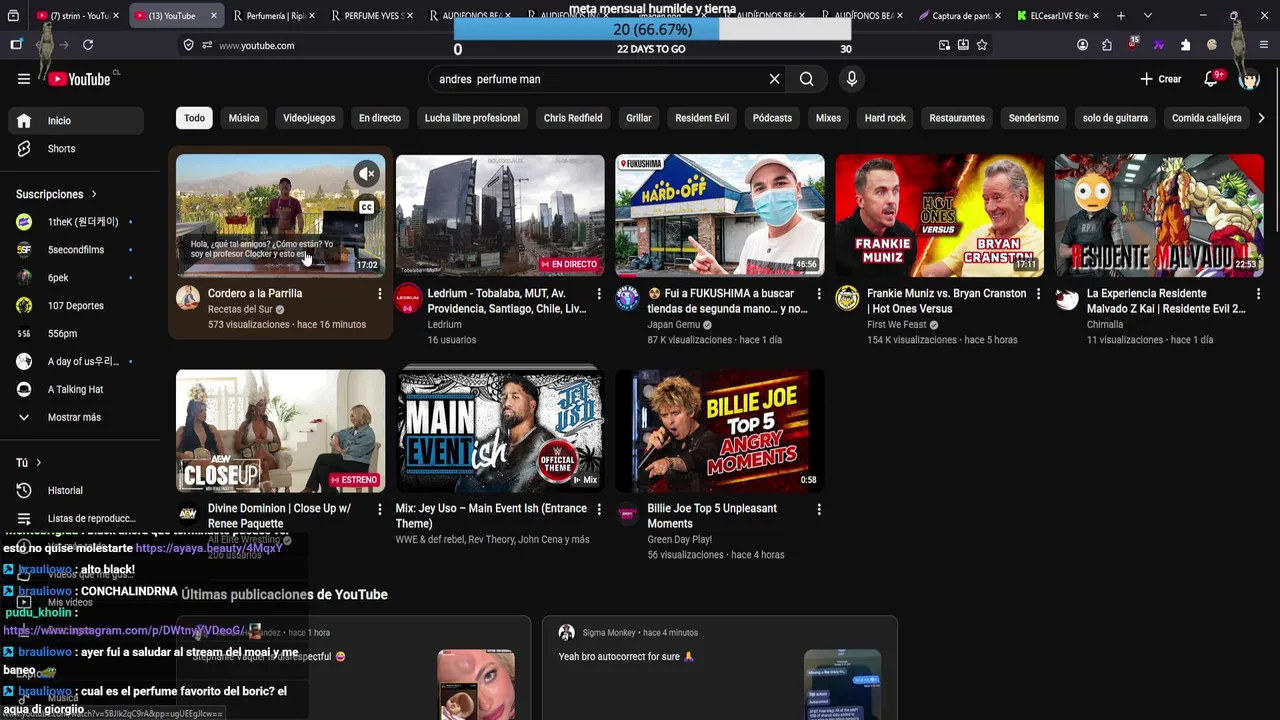This screenshot has width=1280, height=720.
Task: Open options for Jey Uso mix
Action: (599, 509)
